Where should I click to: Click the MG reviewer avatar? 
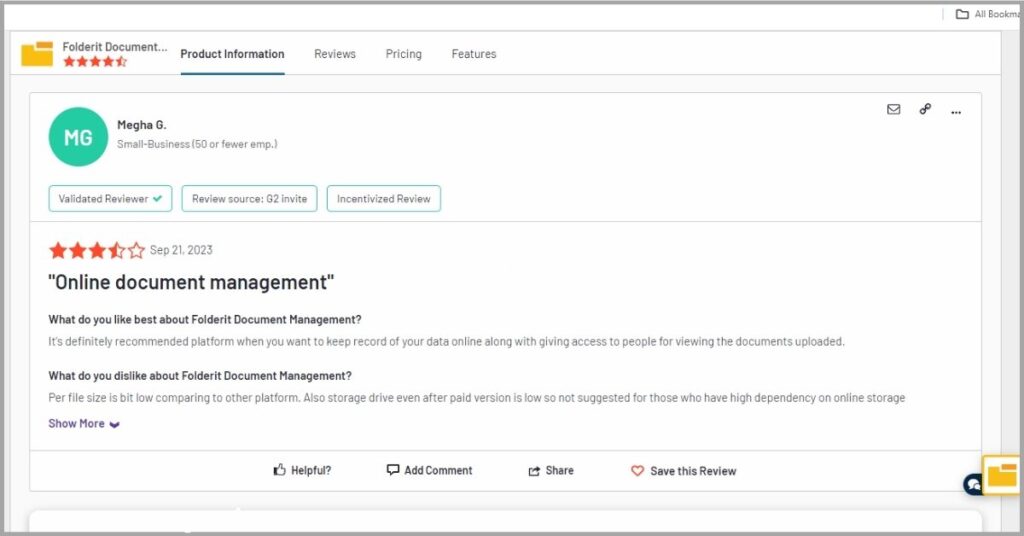78,137
